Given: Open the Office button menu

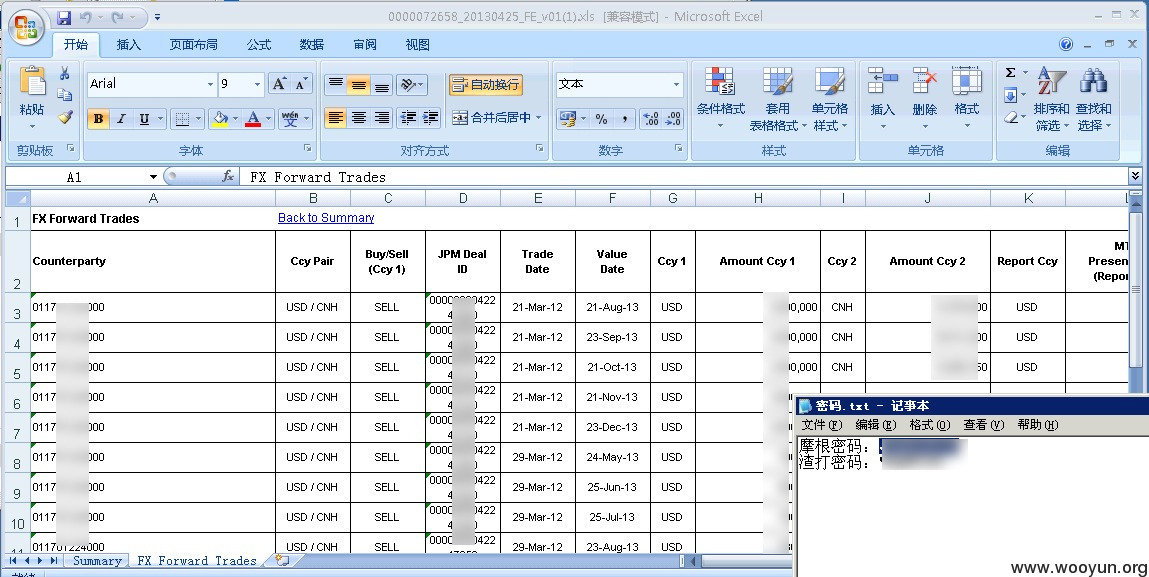Looking at the screenshot, I should [x=26, y=27].
